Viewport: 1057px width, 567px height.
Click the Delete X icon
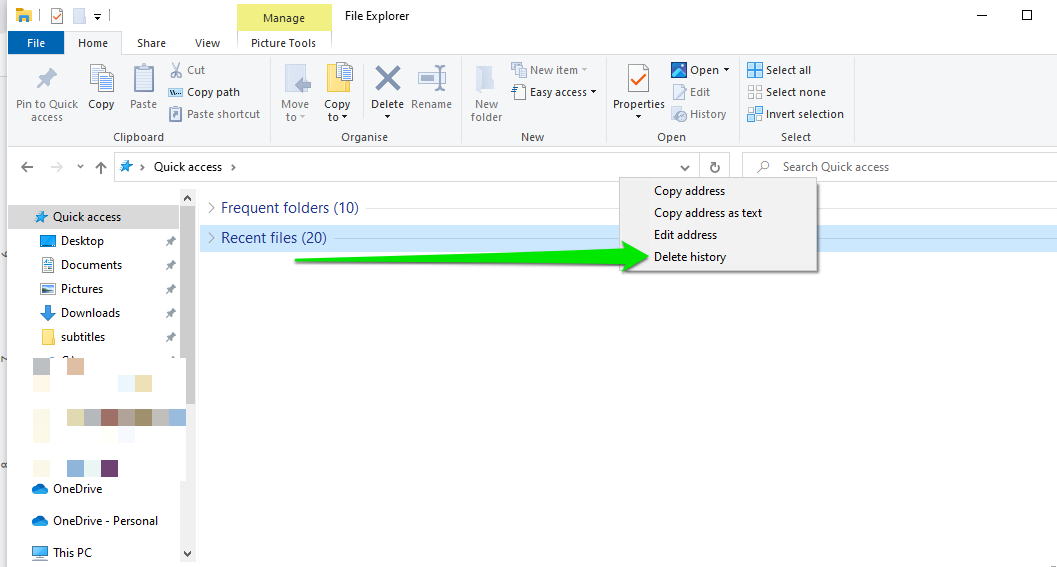388,79
